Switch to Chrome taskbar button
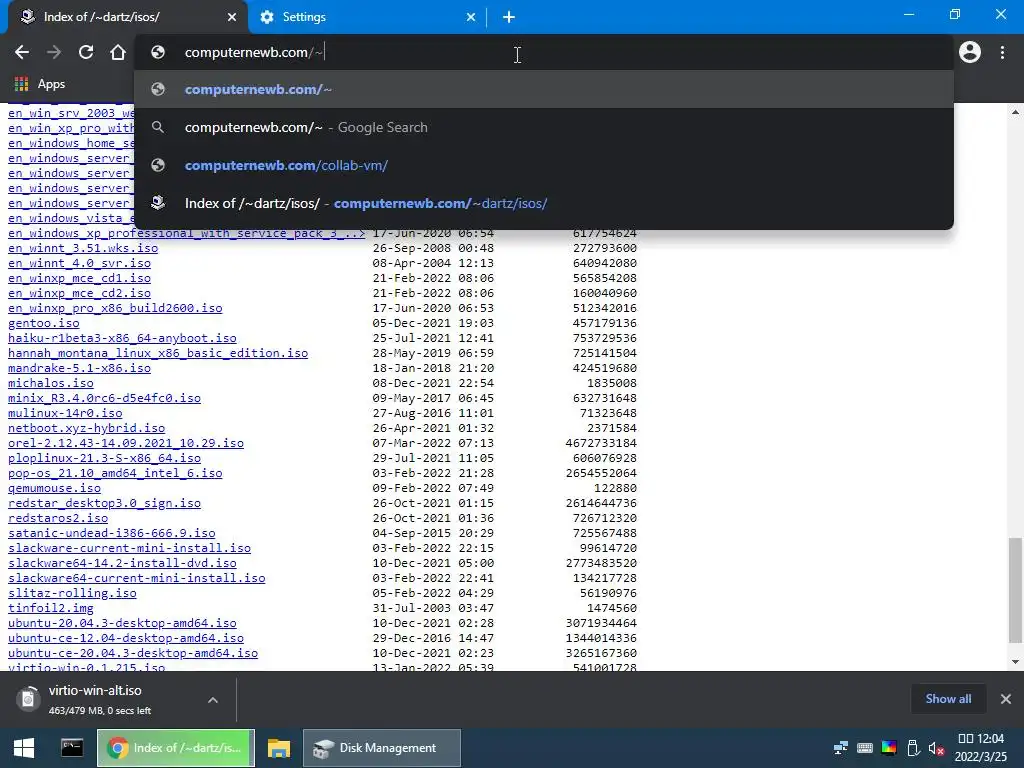The width and height of the screenshot is (1024, 768). coord(176,748)
